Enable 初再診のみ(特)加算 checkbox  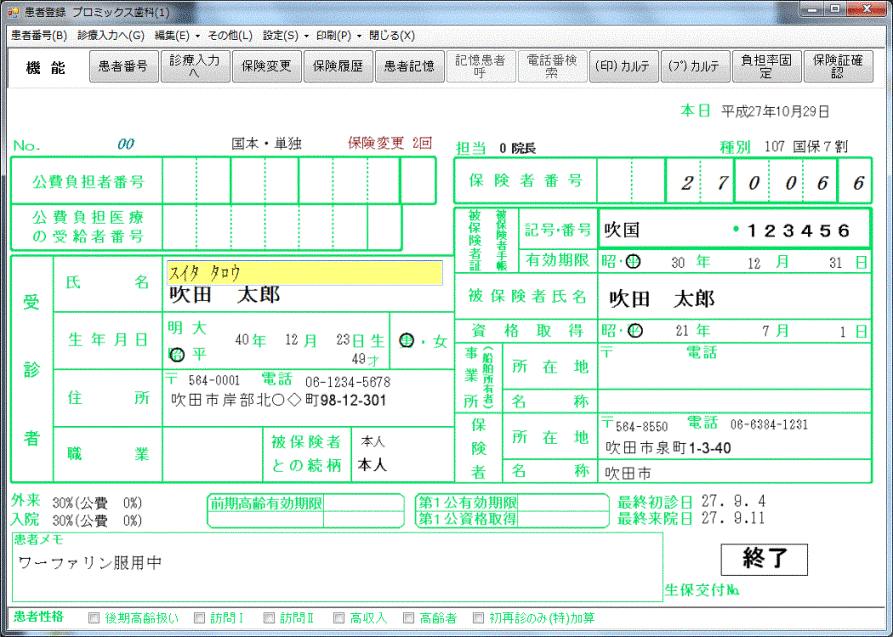coord(479,618)
